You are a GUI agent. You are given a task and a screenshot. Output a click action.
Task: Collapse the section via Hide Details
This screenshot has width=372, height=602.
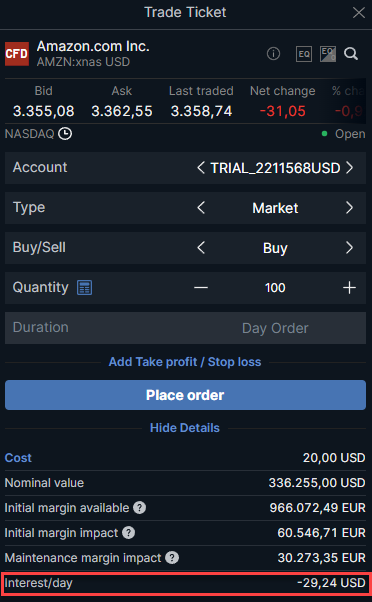(185, 428)
